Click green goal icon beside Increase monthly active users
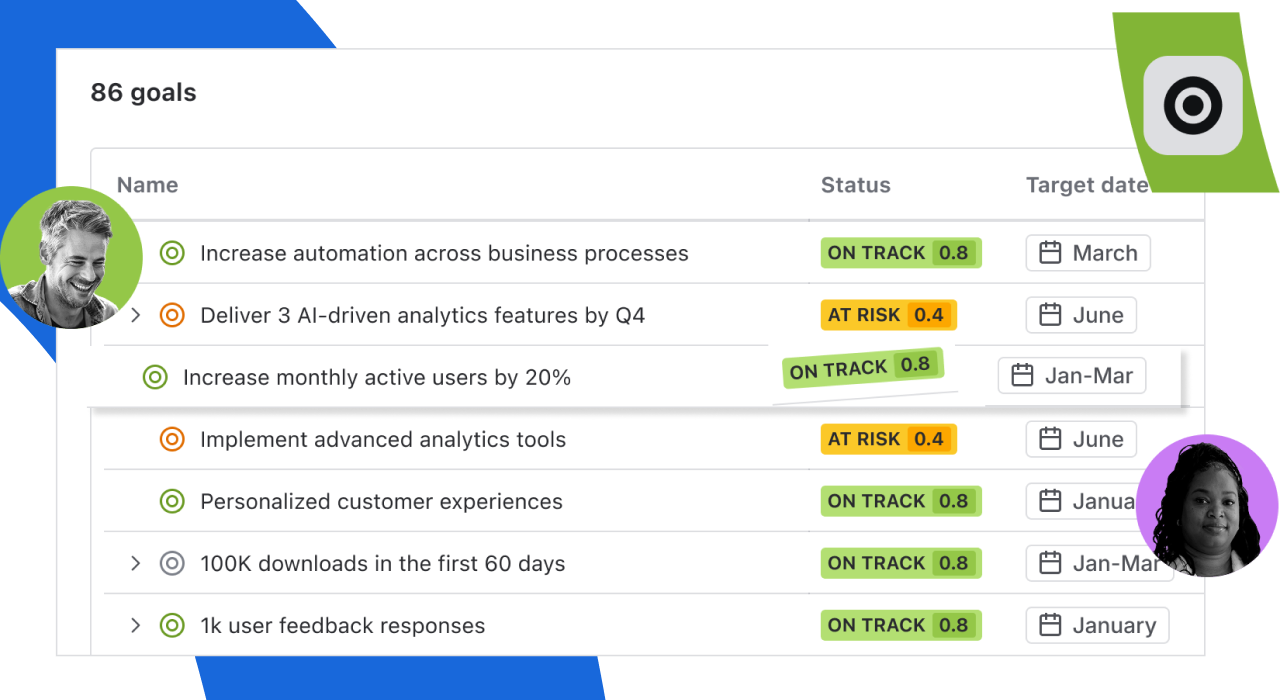Screen dimensions: 1286x700 155,377
